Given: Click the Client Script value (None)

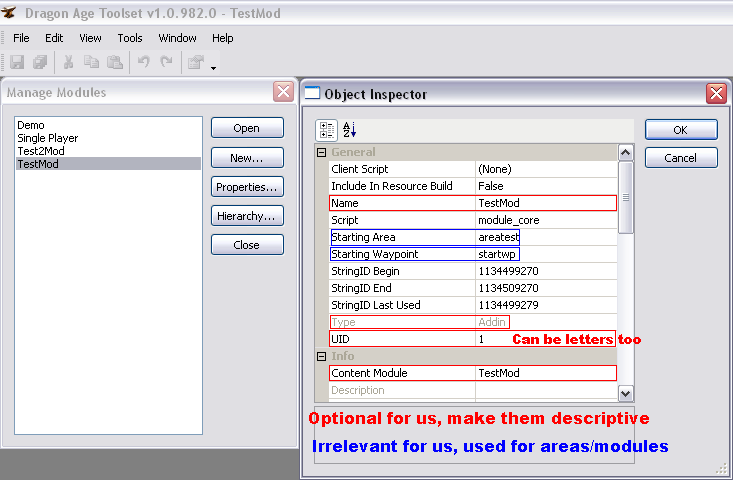Looking at the screenshot, I should tap(546, 169).
